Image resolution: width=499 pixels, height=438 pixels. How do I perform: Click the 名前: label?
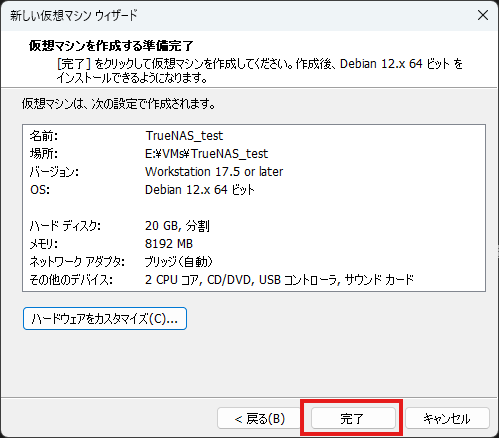(44, 136)
